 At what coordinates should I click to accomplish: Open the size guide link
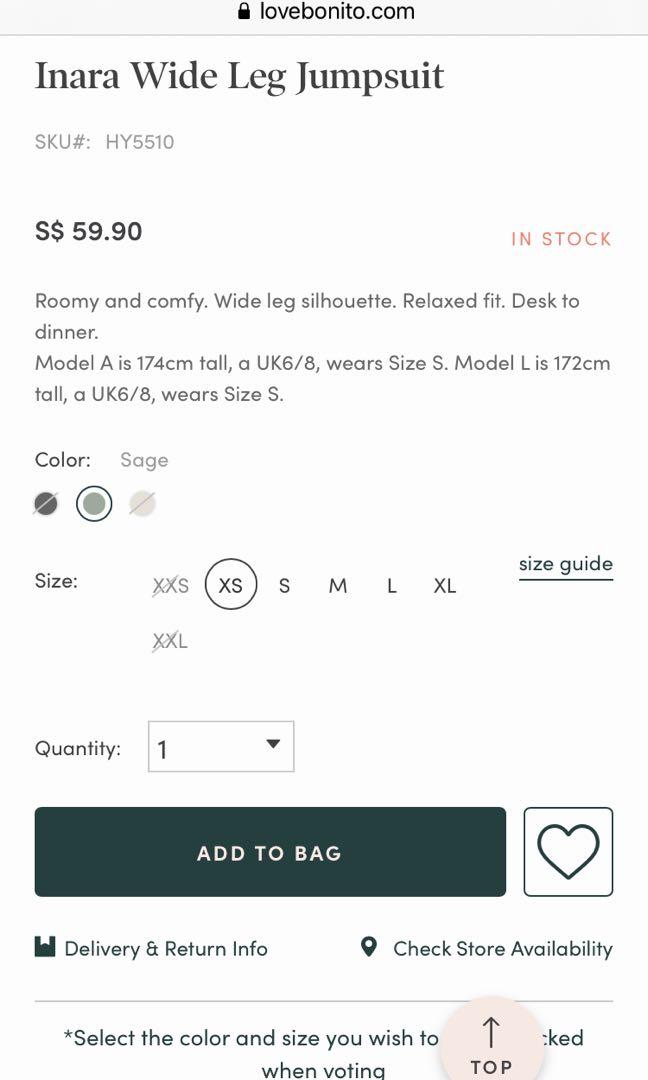point(565,563)
